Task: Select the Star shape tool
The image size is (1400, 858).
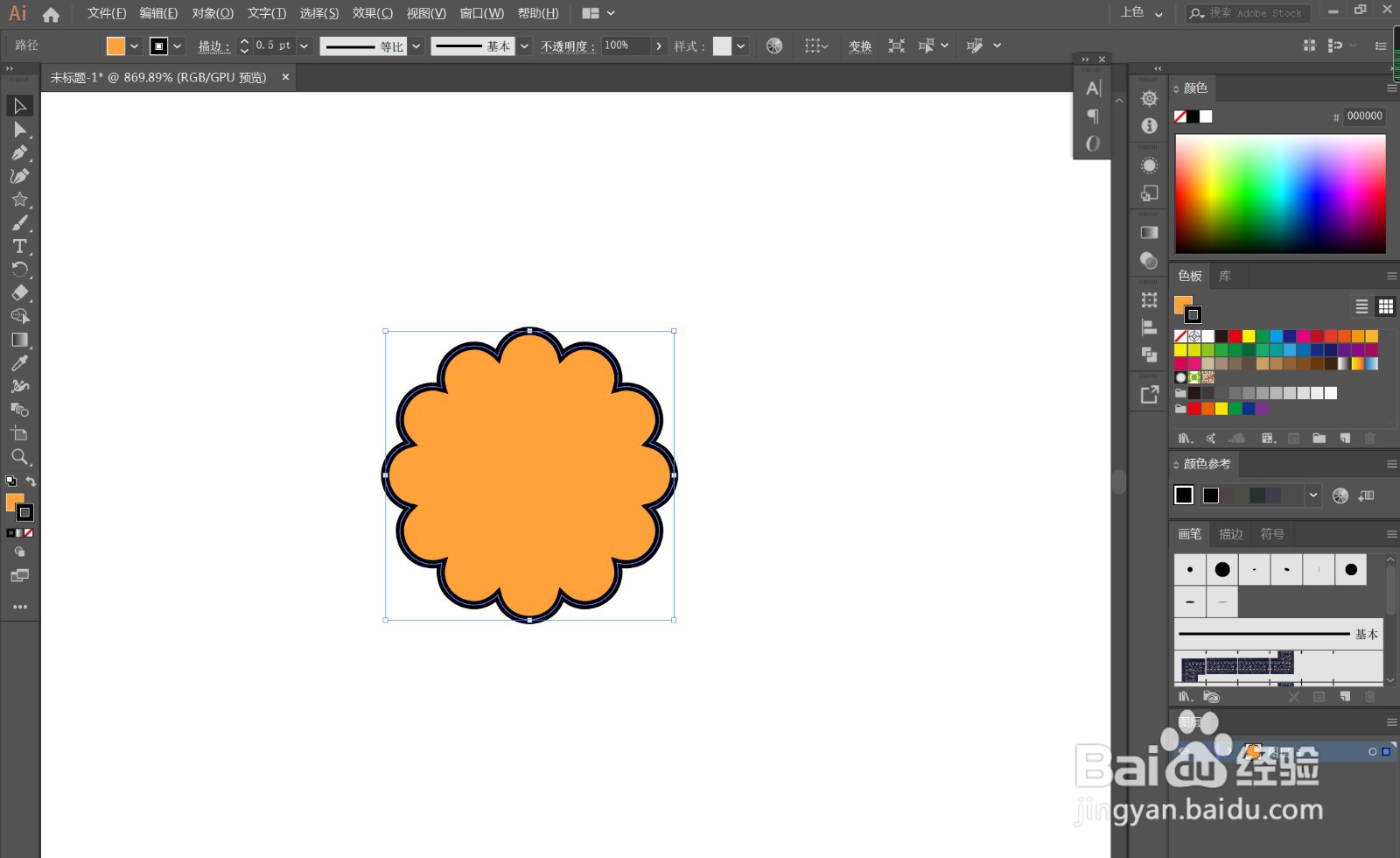Action: click(19, 200)
